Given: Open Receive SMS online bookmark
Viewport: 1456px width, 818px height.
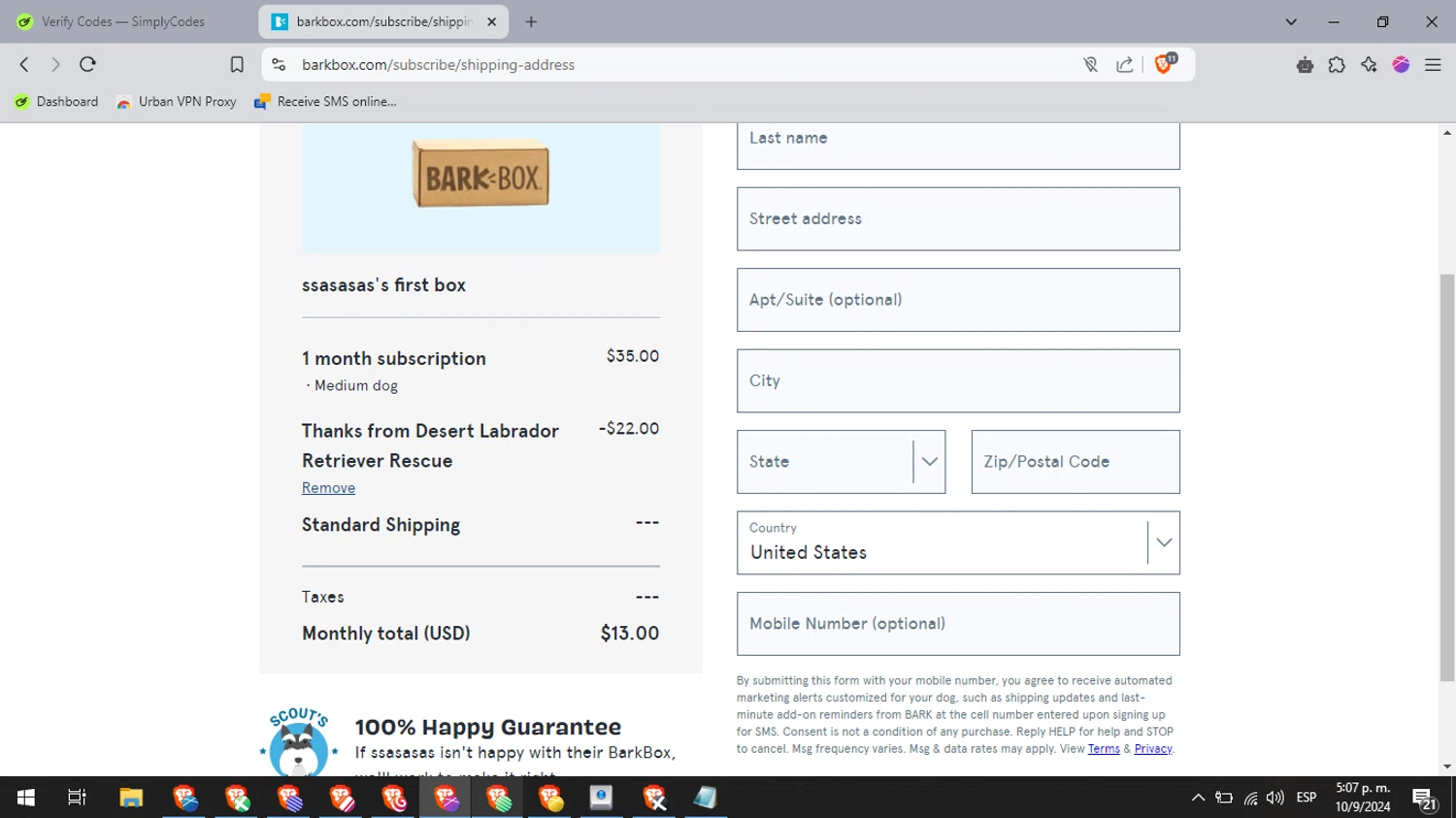Looking at the screenshot, I should click(325, 101).
